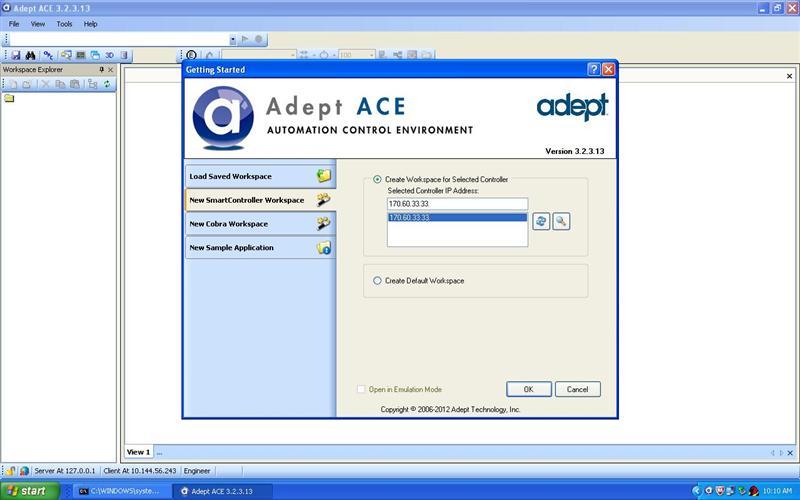Click the top command text field
800x500 pixels.
click(120, 40)
